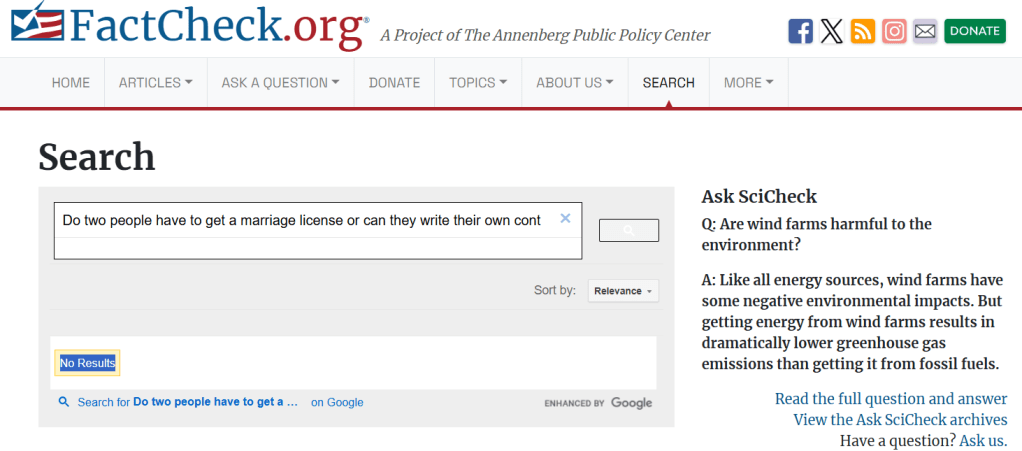Open FactCheck.org Facebook page icon
Viewport: 1022px width, 451px height.
point(800,31)
